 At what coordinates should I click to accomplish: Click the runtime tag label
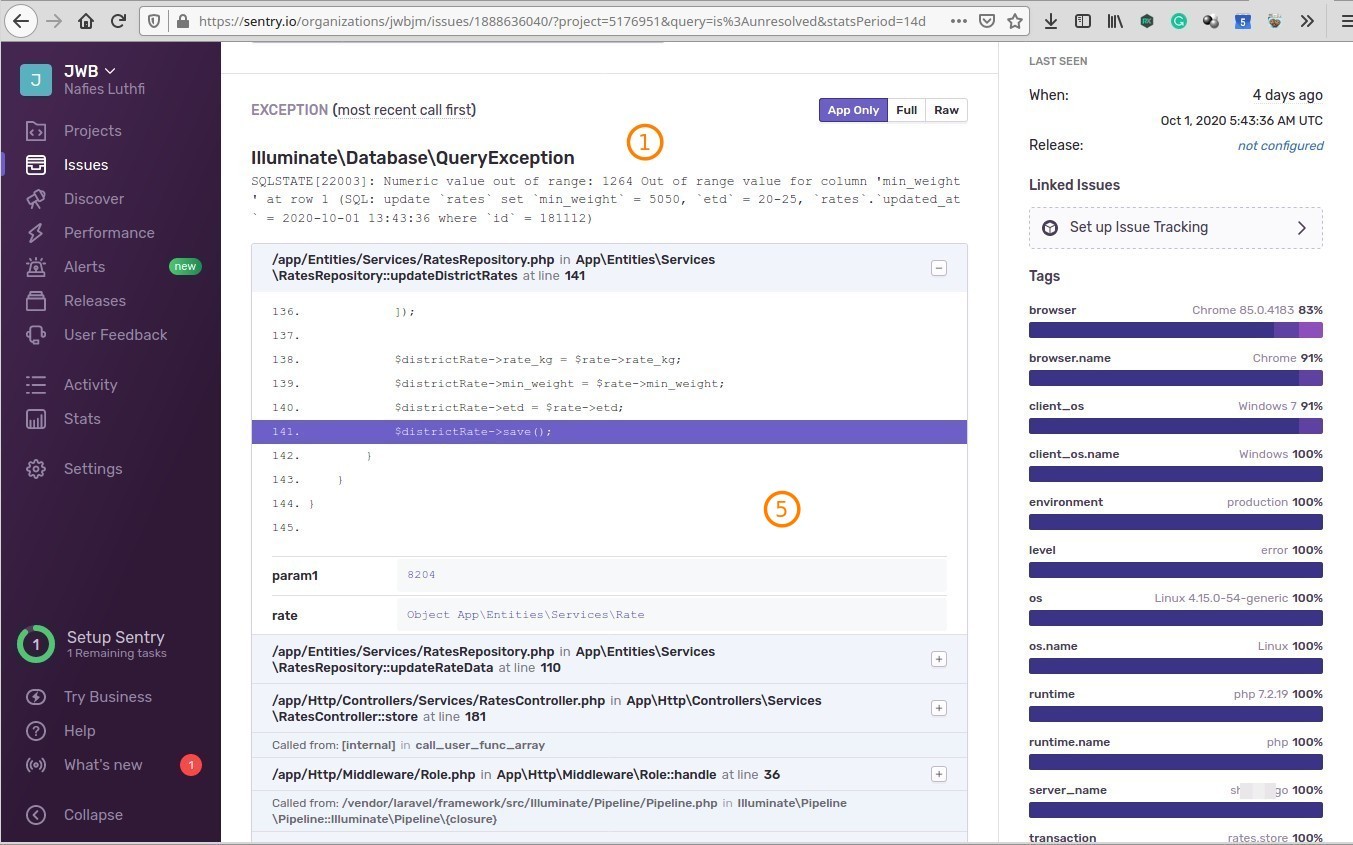tap(1052, 694)
